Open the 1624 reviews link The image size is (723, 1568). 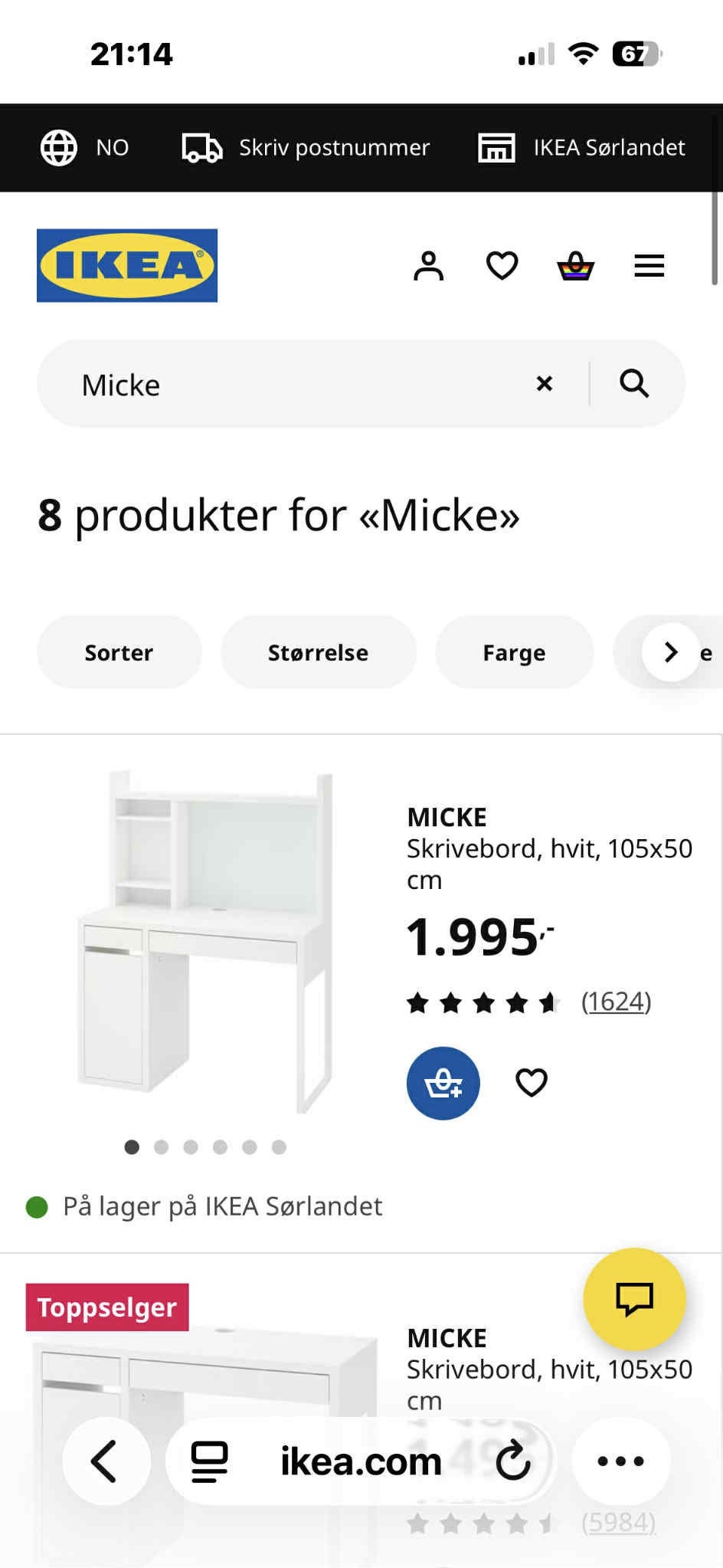click(617, 1001)
